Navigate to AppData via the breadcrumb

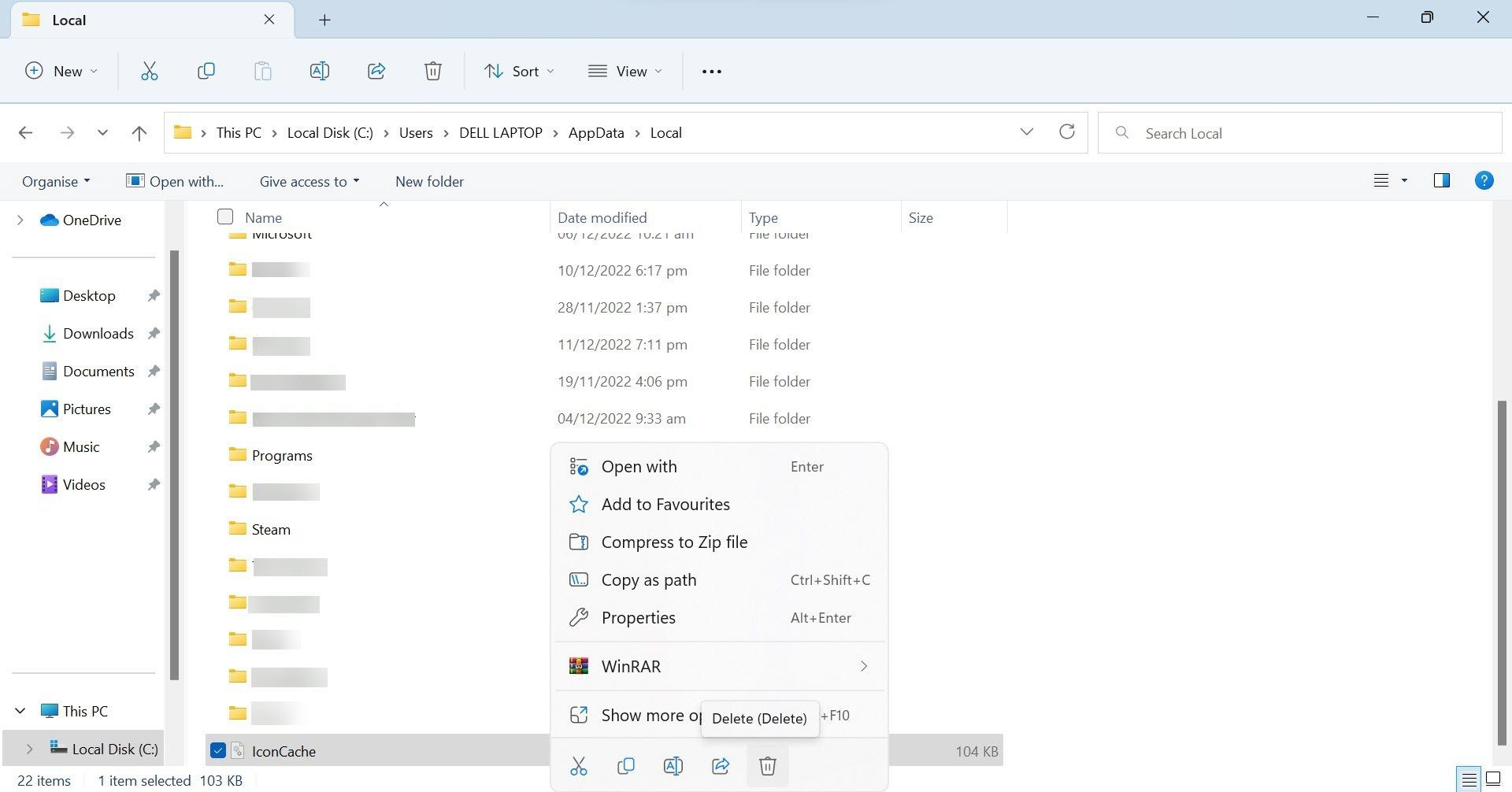click(595, 132)
